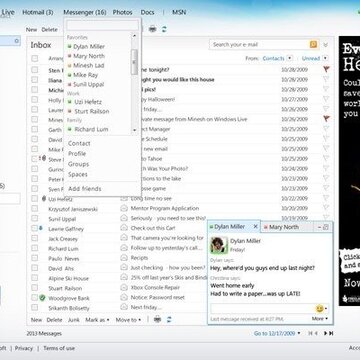
Task: Expand the search options chevron
Action: coord(326,45)
